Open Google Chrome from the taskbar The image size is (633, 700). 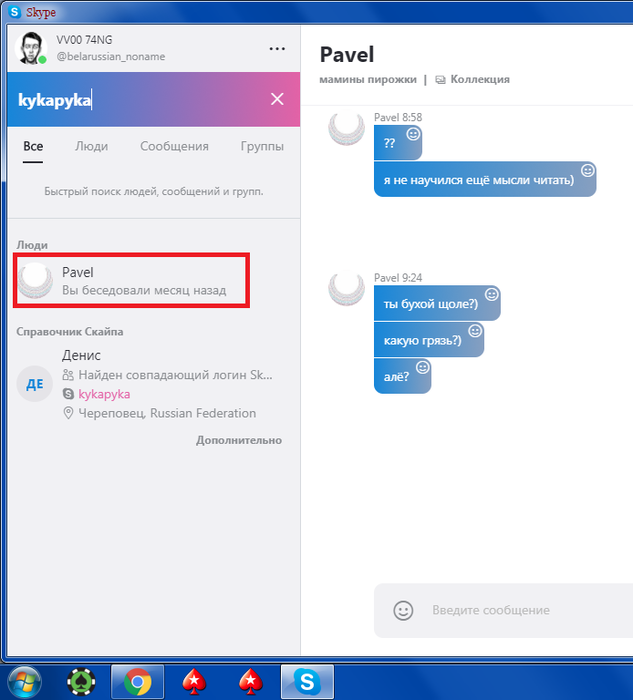point(137,682)
